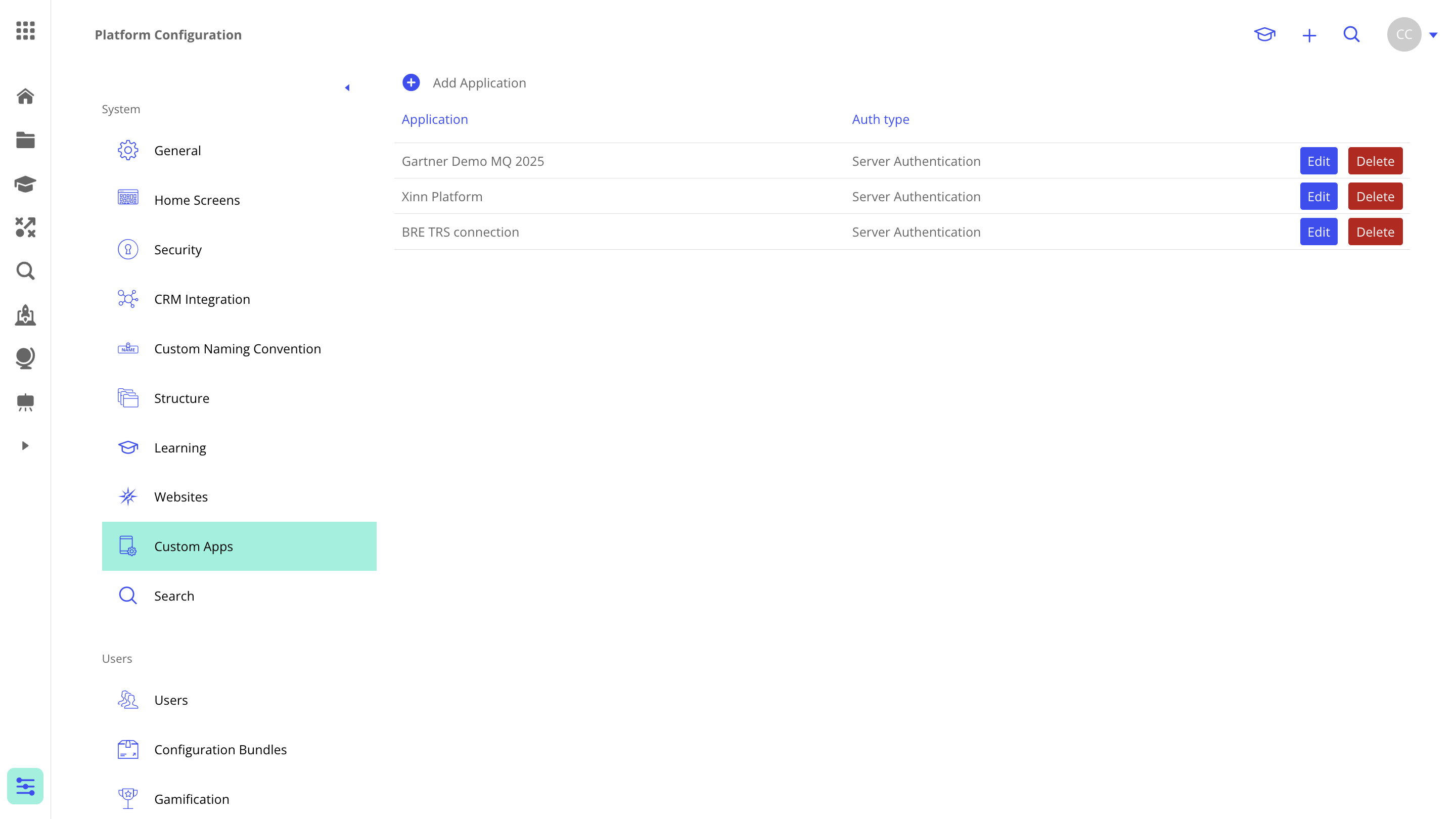
Task: Click the CC user avatar
Action: point(1404,34)
